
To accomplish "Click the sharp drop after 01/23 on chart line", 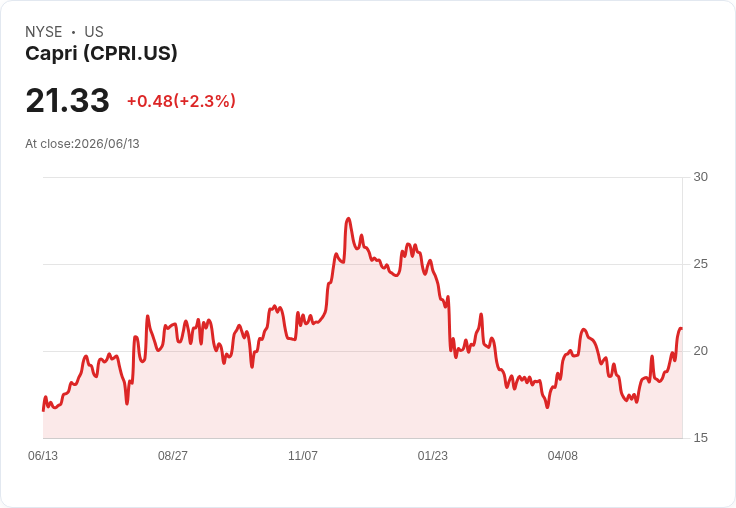I will 450,324.
